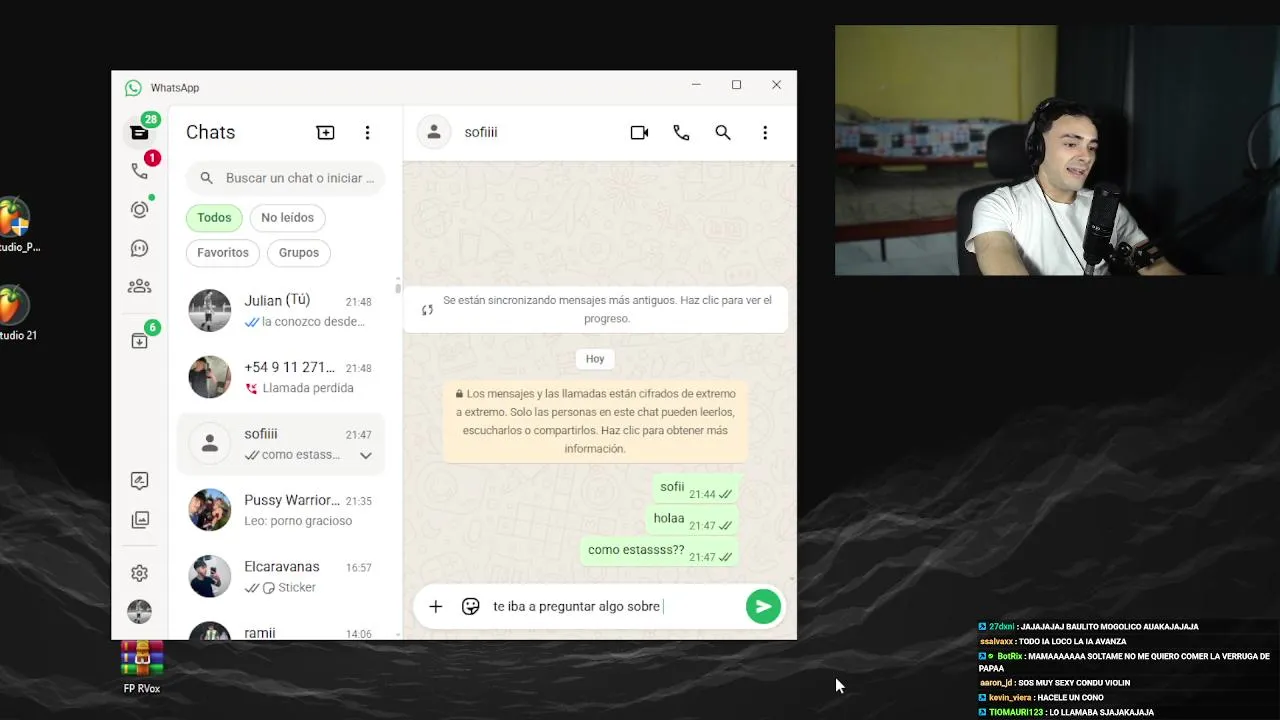Screen dimensions: 1280x720
Task: Select the Todos filter
Action: click(214, 217)
